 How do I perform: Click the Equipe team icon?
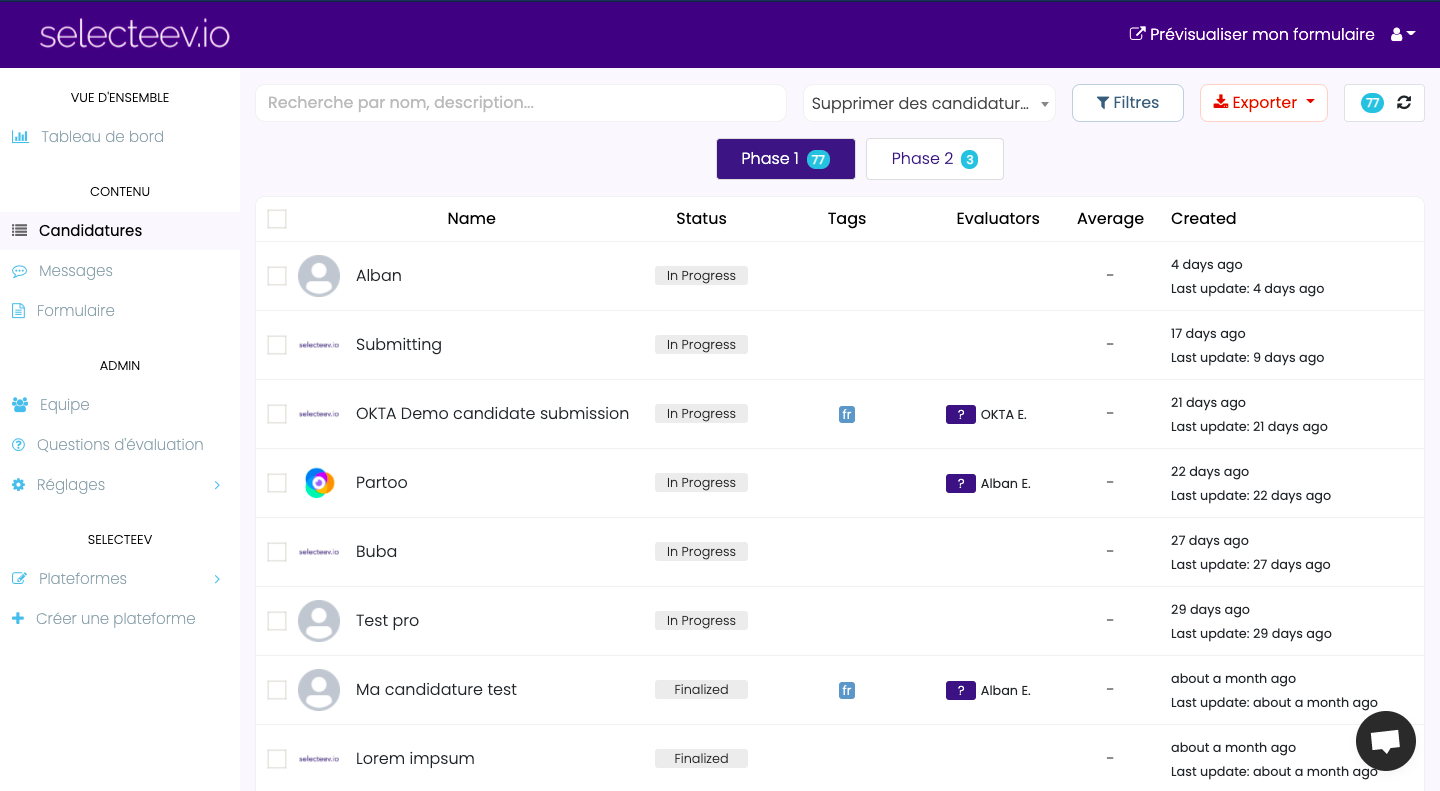pos(20,405)
